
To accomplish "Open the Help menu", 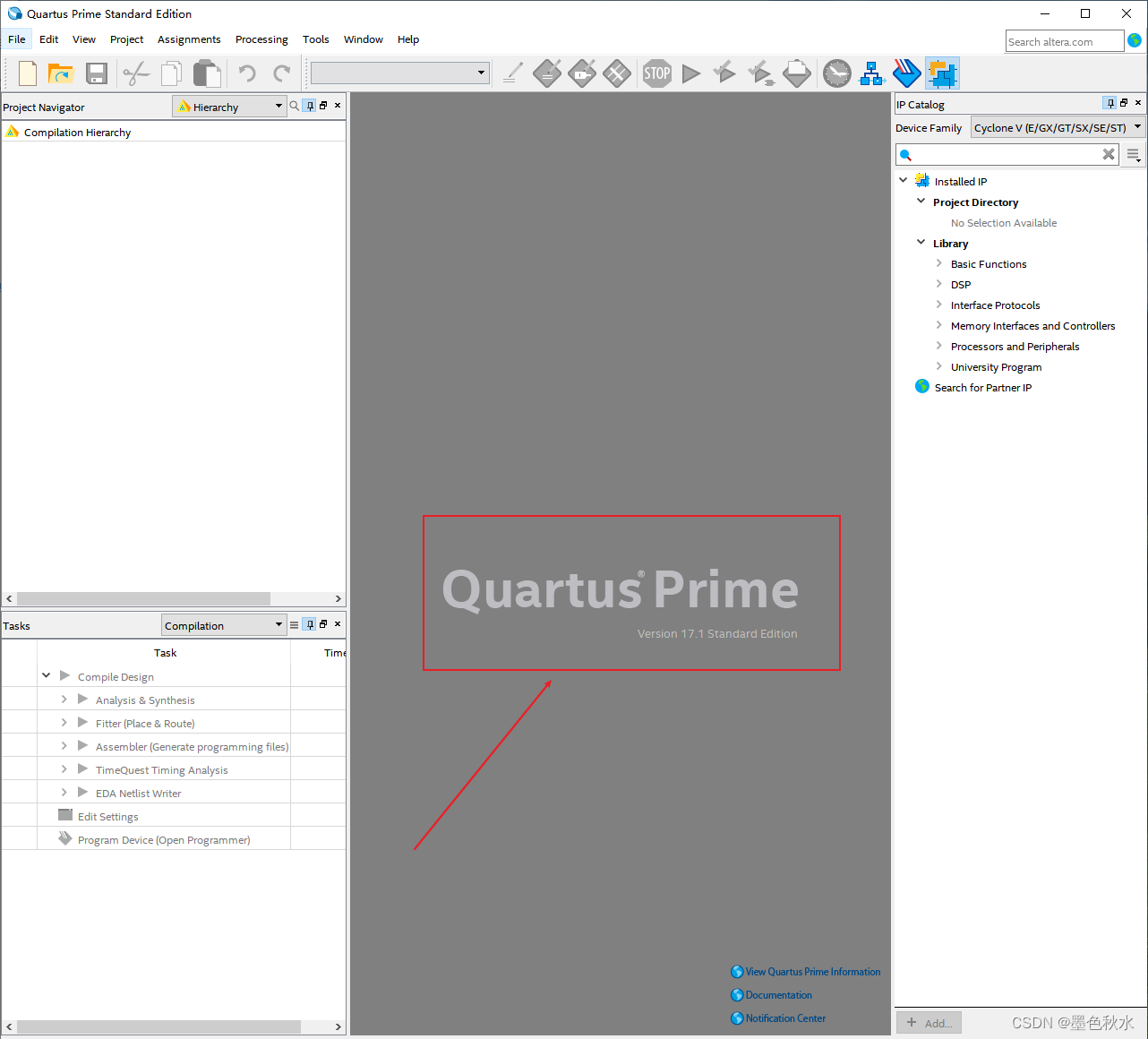I will 408,39.
